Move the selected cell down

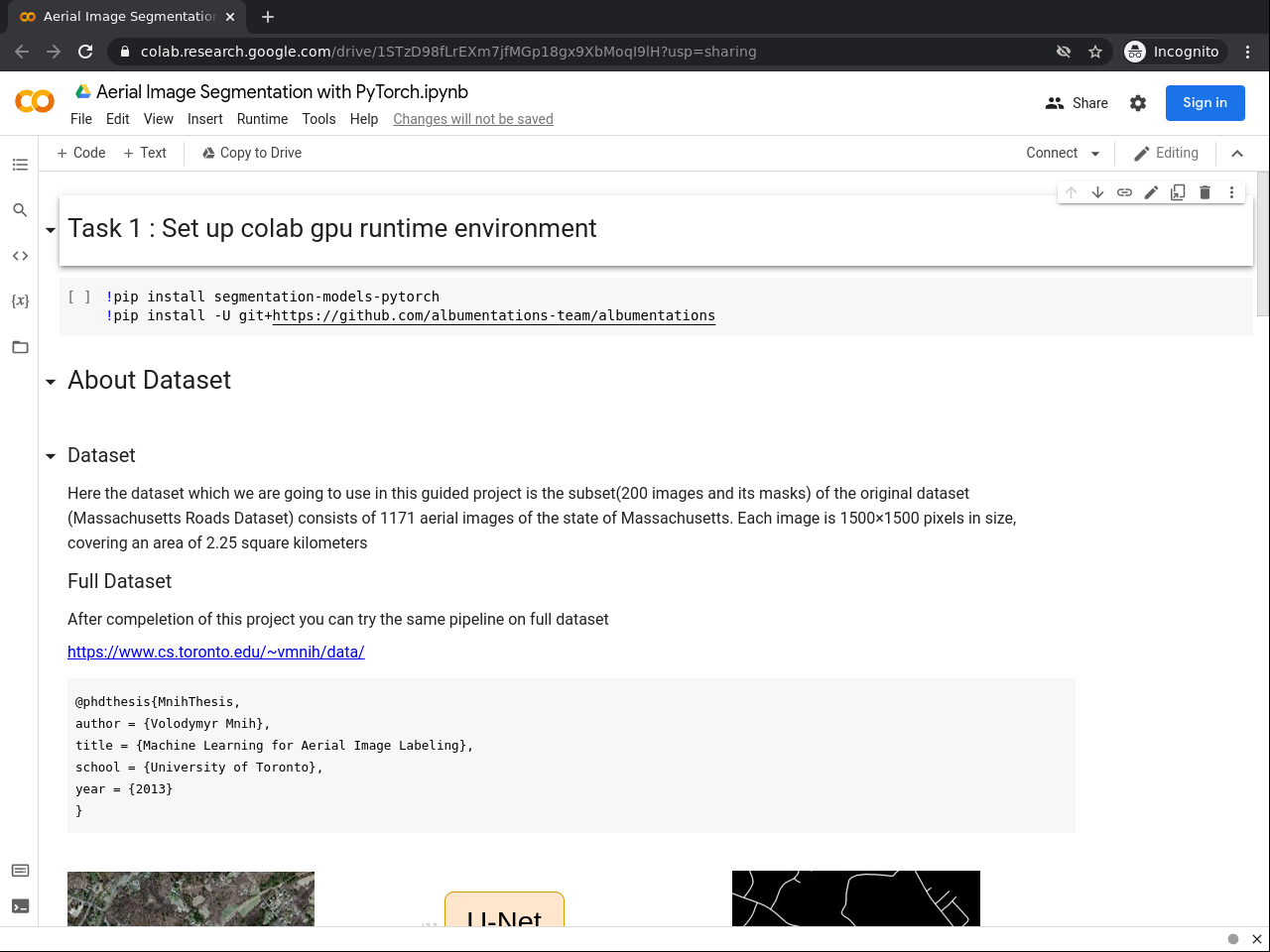1097,192
